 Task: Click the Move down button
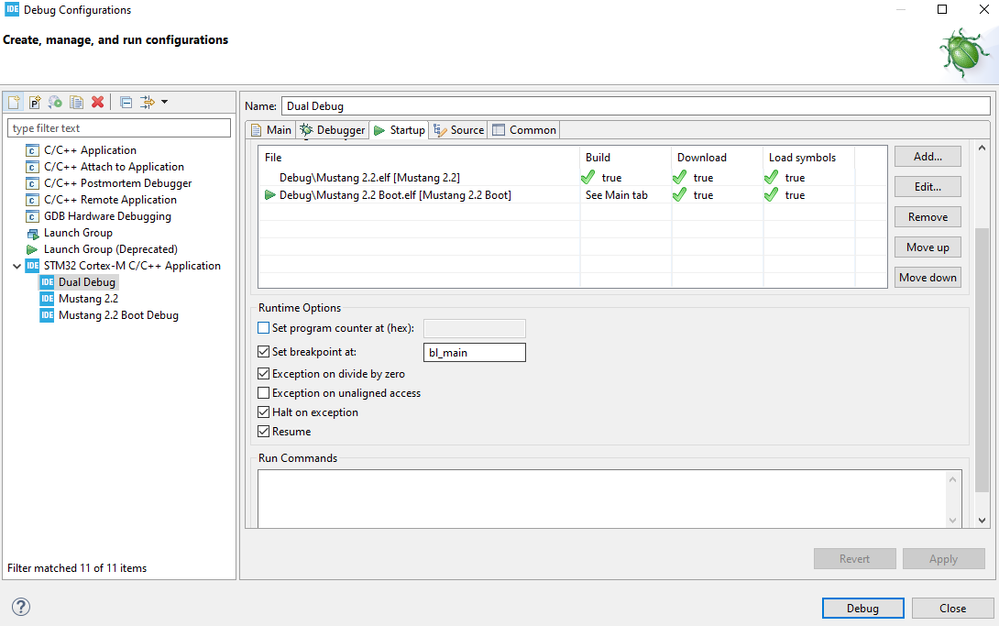click(928, 278)
